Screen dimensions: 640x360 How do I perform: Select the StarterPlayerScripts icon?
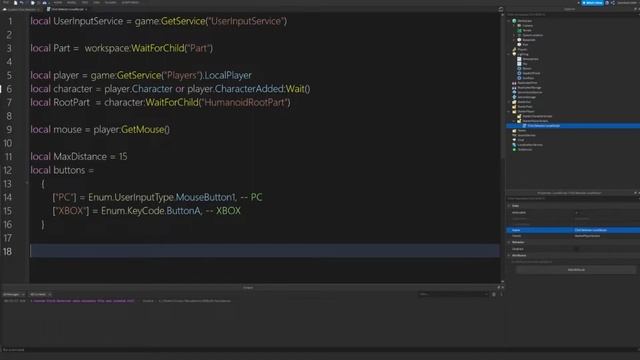(x=519, y=121)
